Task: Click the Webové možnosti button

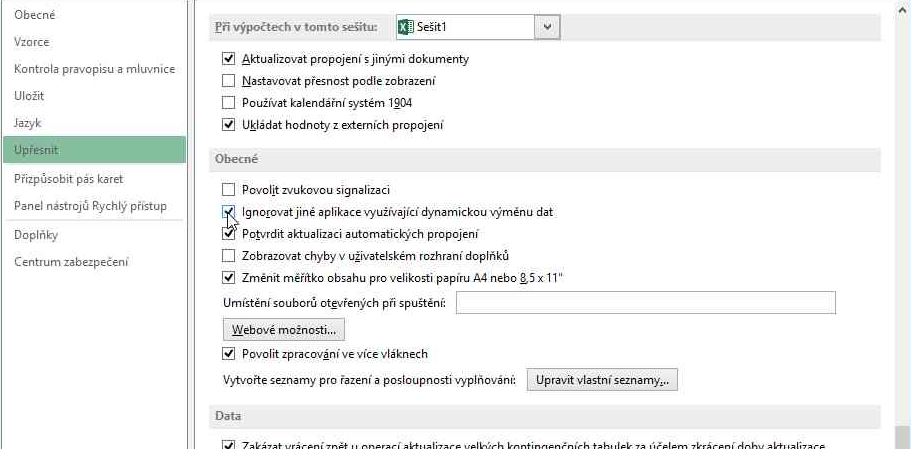Action: click(x=283, y=329)
